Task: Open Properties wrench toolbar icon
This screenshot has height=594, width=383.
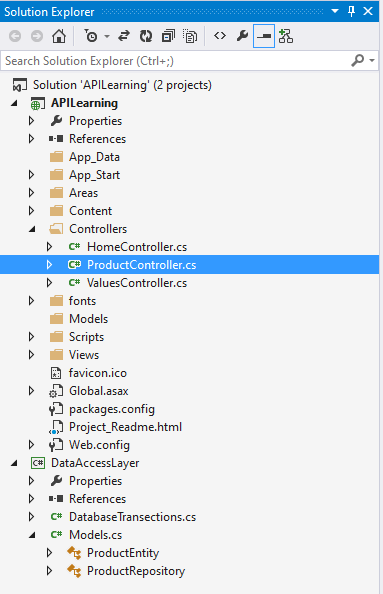Action: point(242,36)
